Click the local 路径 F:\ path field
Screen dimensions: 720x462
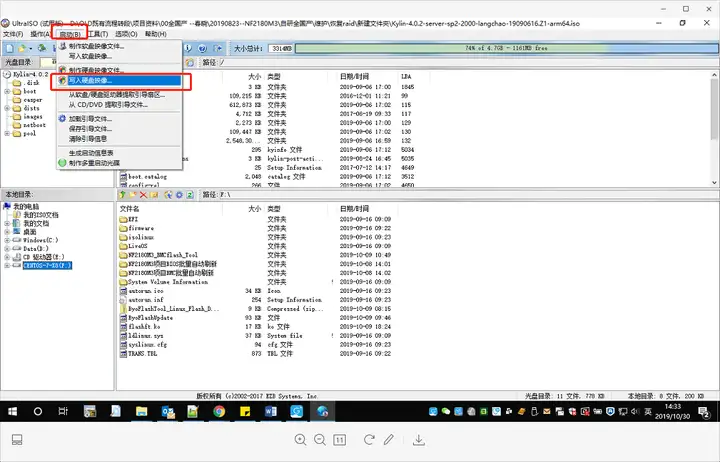tap(467, 195)
